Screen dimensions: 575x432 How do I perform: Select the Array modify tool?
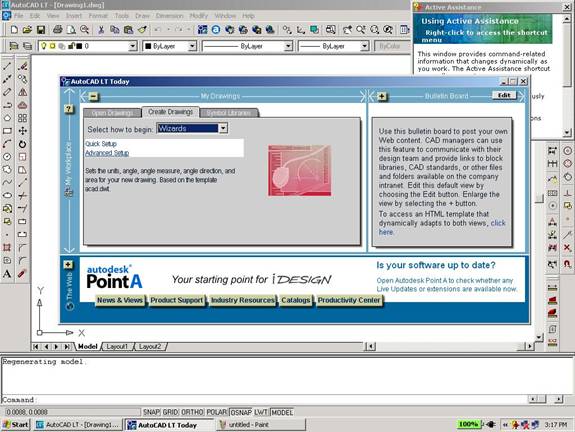point(22,118)
